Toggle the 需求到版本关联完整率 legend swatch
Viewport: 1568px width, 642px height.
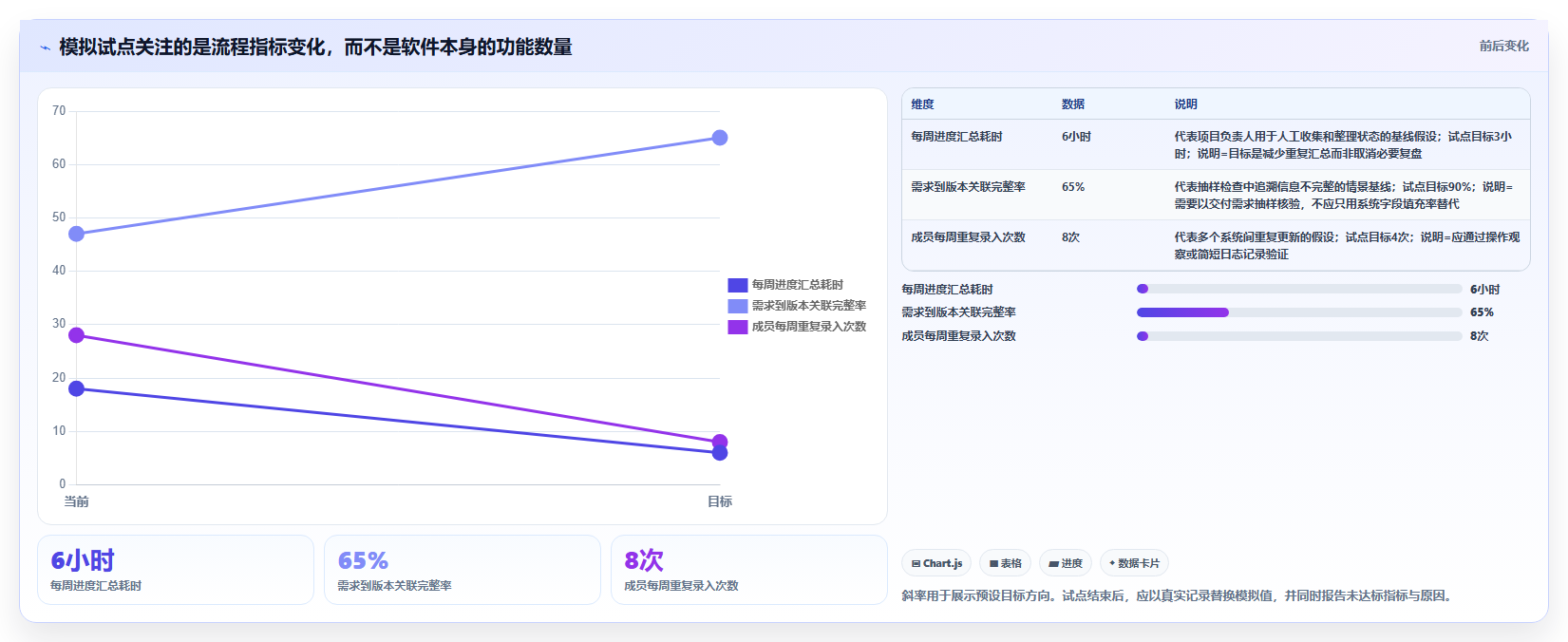(738, 306)
